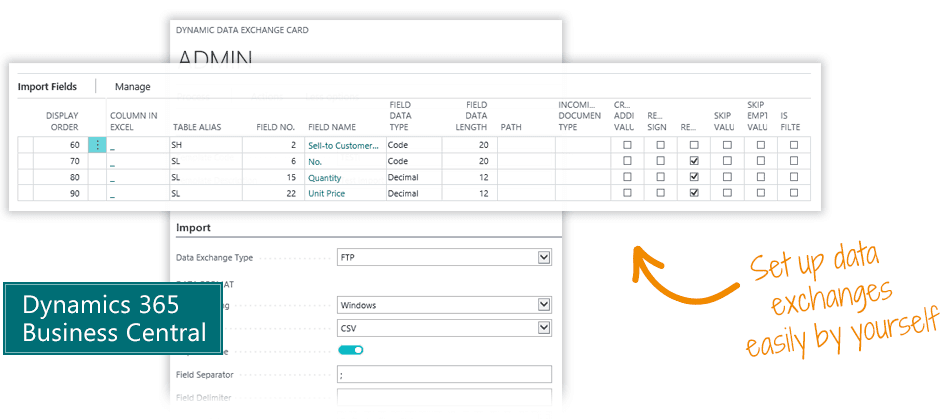Select display order cell 70
Screen dimensions: 950x419
[x=61, y=161]
